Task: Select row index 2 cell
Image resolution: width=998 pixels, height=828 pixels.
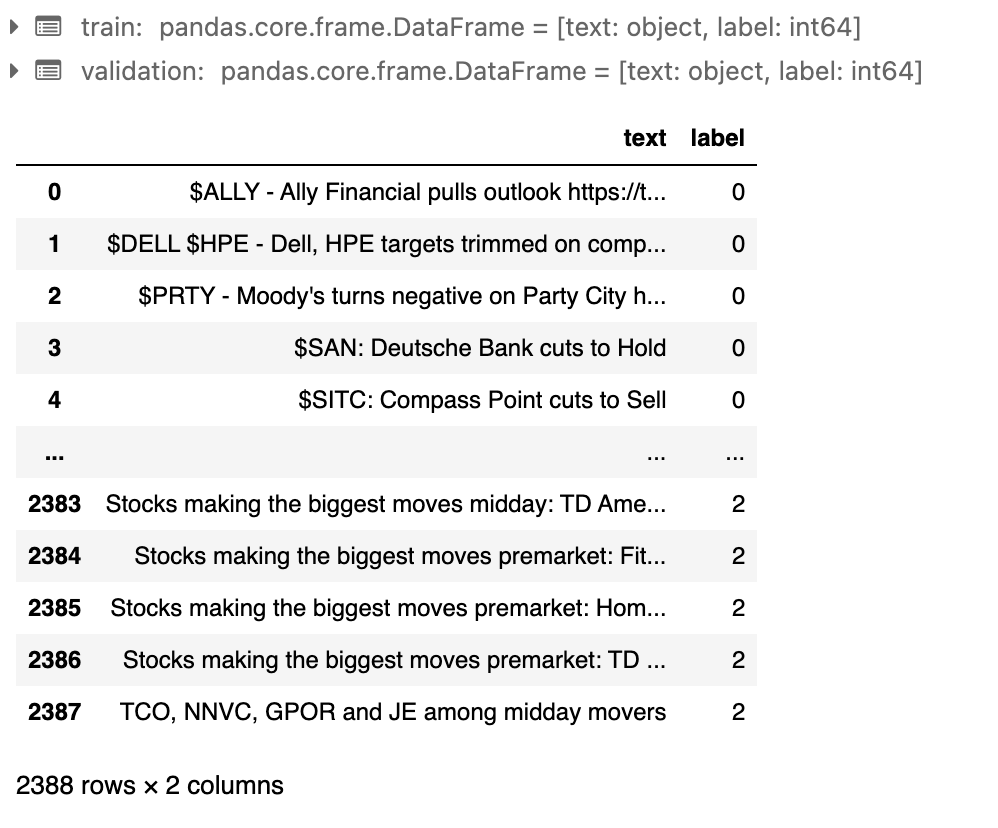Action: 54,296
